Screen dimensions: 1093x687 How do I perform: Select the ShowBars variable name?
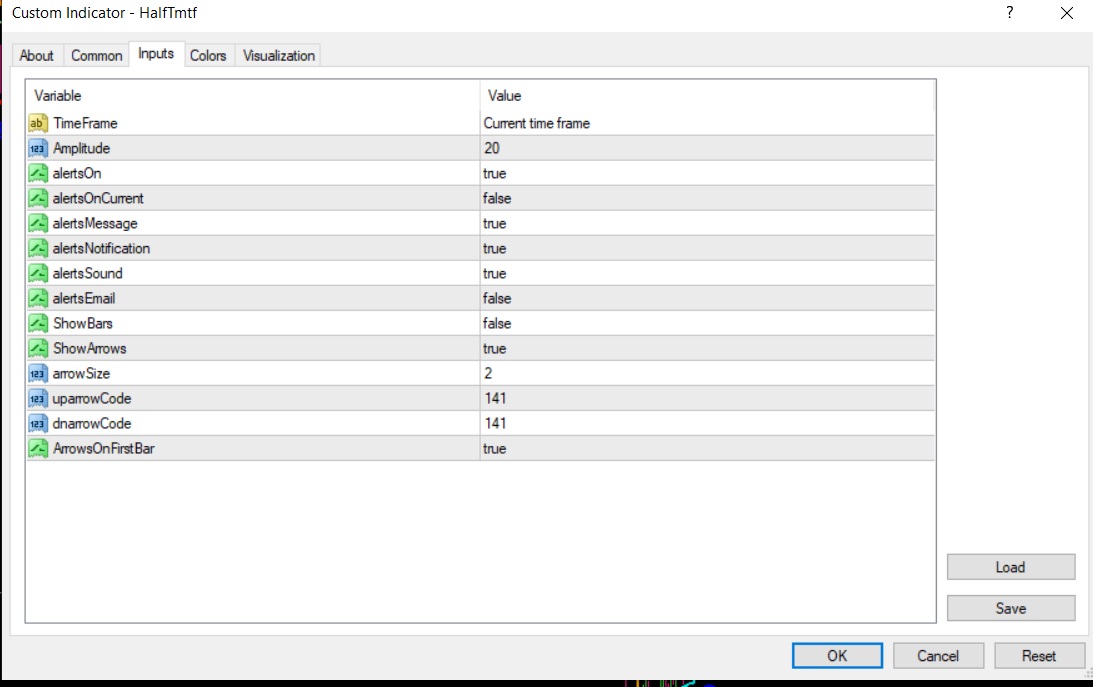[83, 324]
